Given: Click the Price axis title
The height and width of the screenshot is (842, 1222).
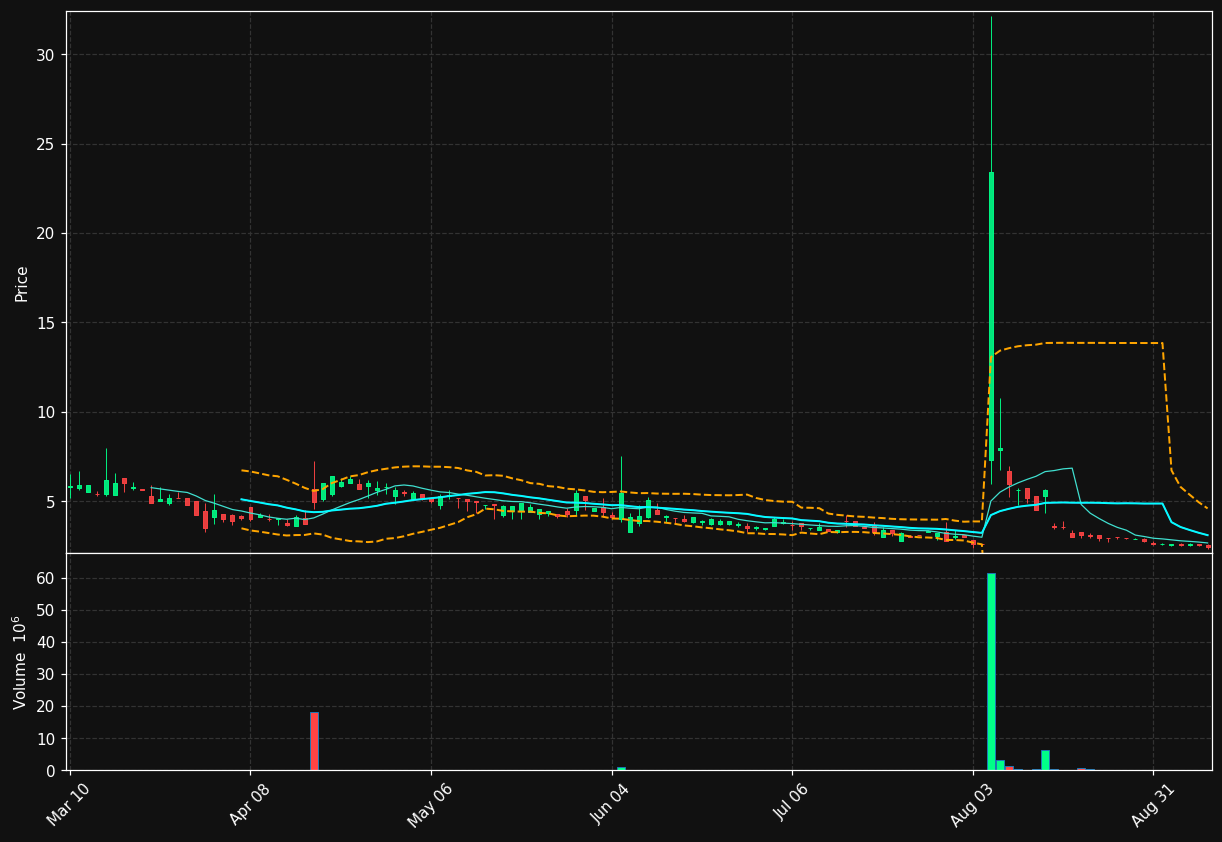Looking at the screenshot, I should [x=22, y=283].
